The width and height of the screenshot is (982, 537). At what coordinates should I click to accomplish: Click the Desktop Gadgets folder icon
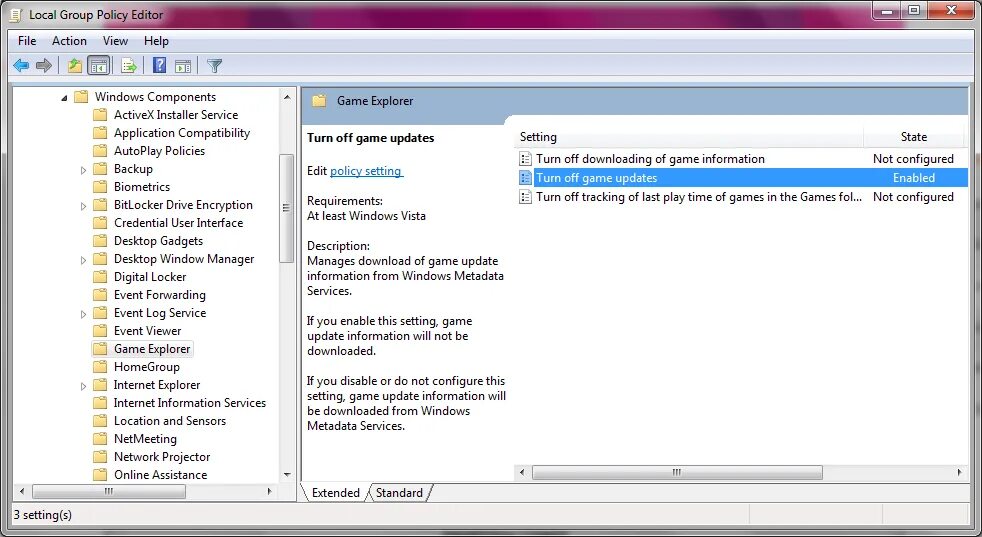pyautogui.click(x=100, y=241)
